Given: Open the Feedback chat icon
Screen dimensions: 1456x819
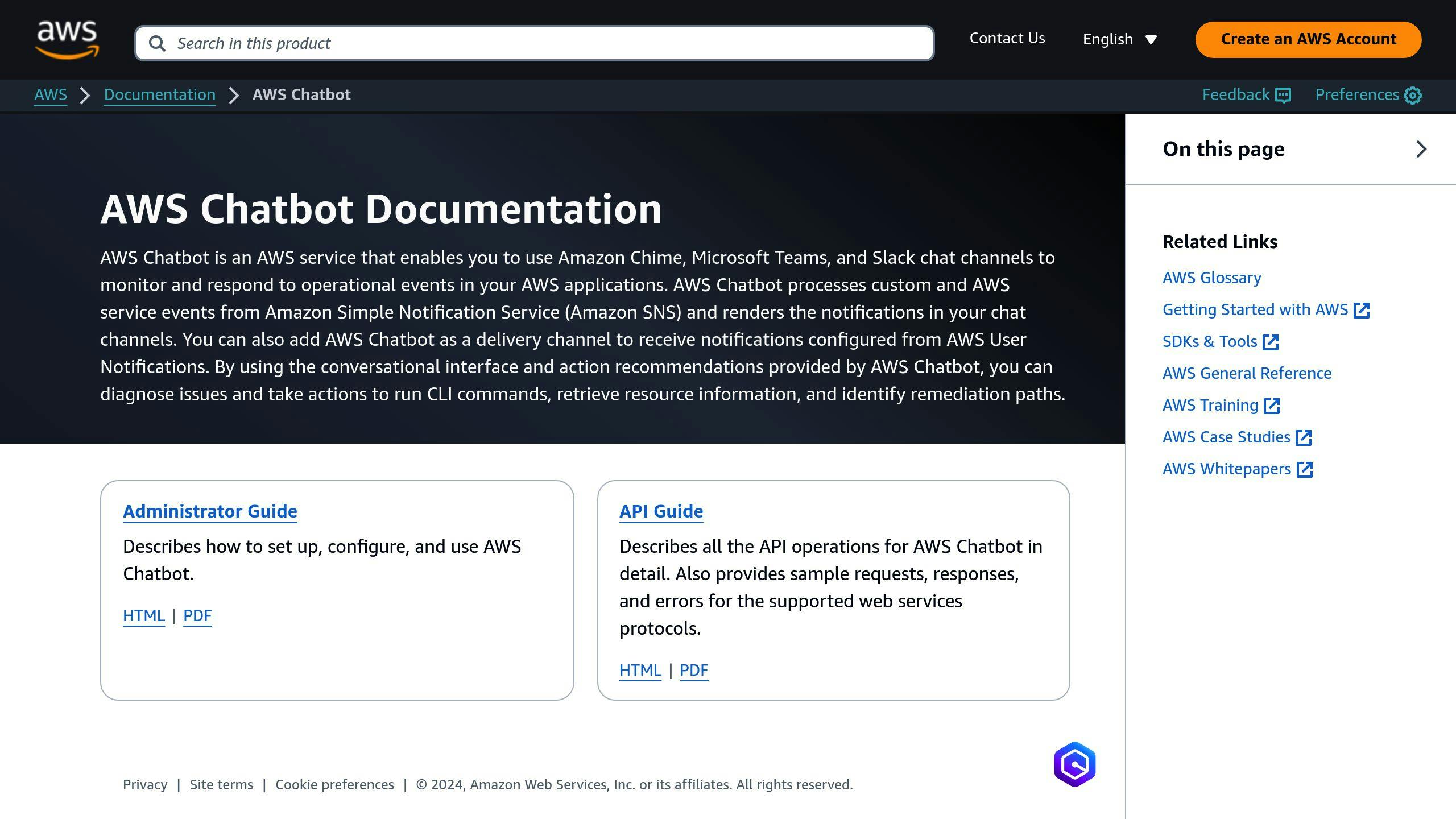Looking at the screenshot, I should (1283, 95).
